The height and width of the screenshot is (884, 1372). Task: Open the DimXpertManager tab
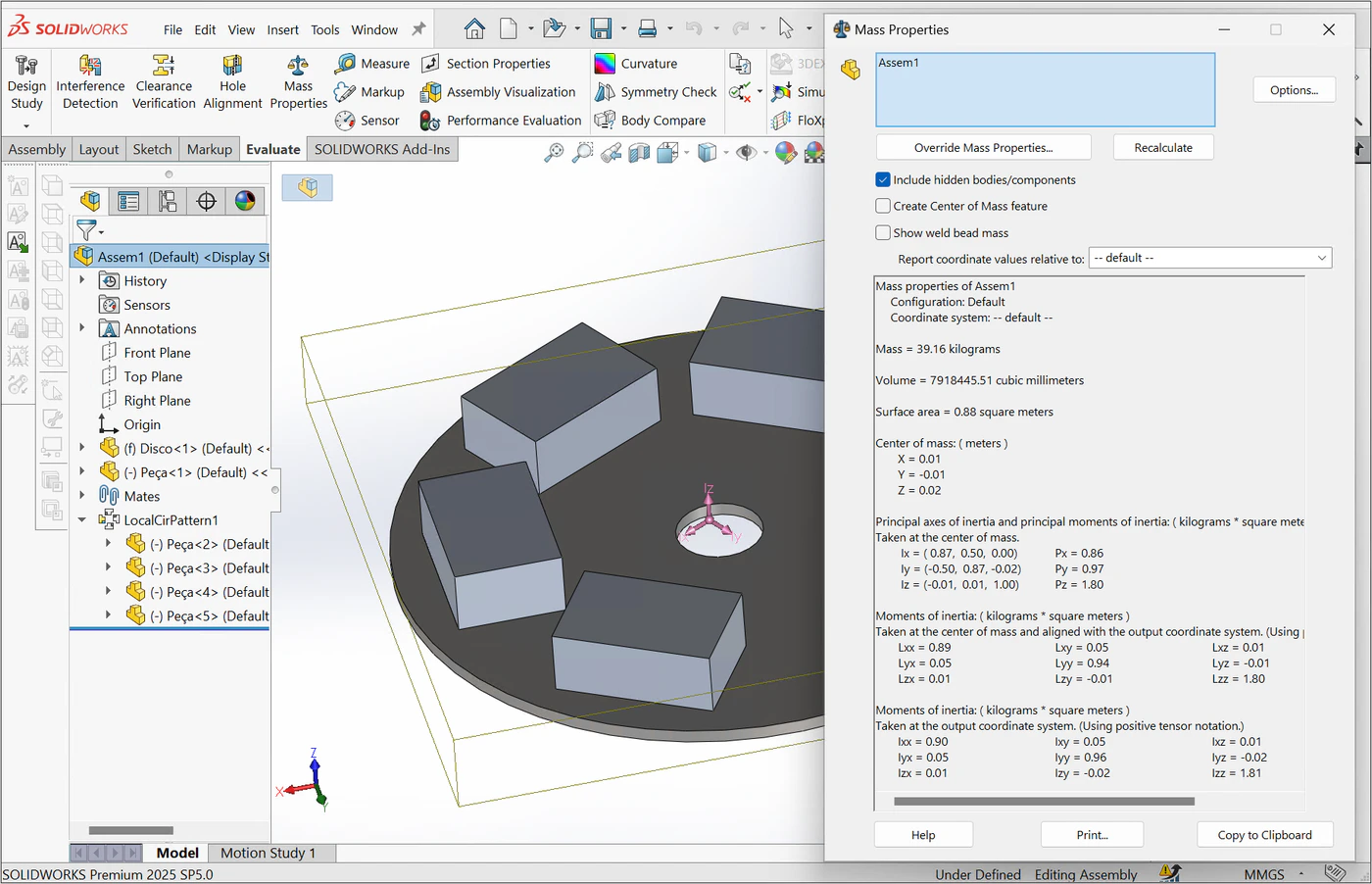coord(206,201)
